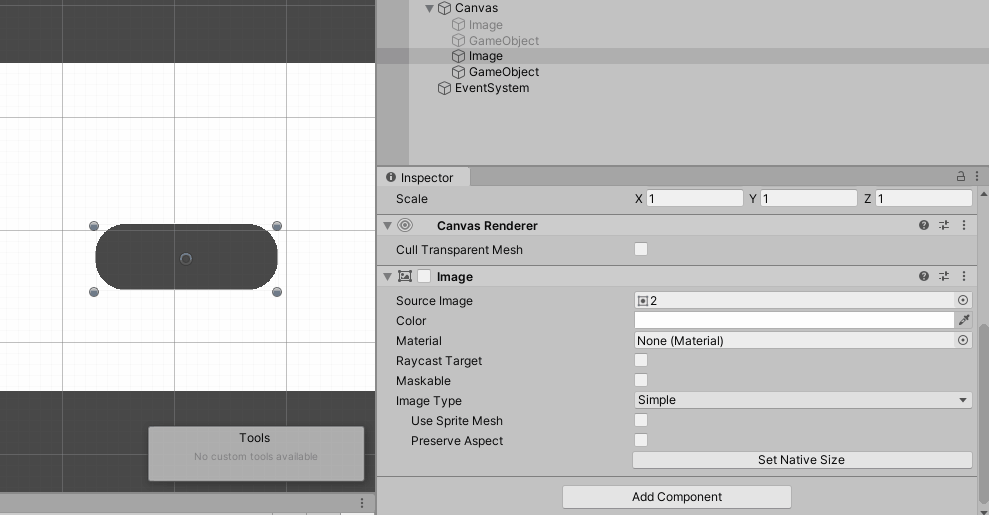Viewport: 989px width, 515px height.
Task: Open Source Image object picker
Action: coord(963,301)
